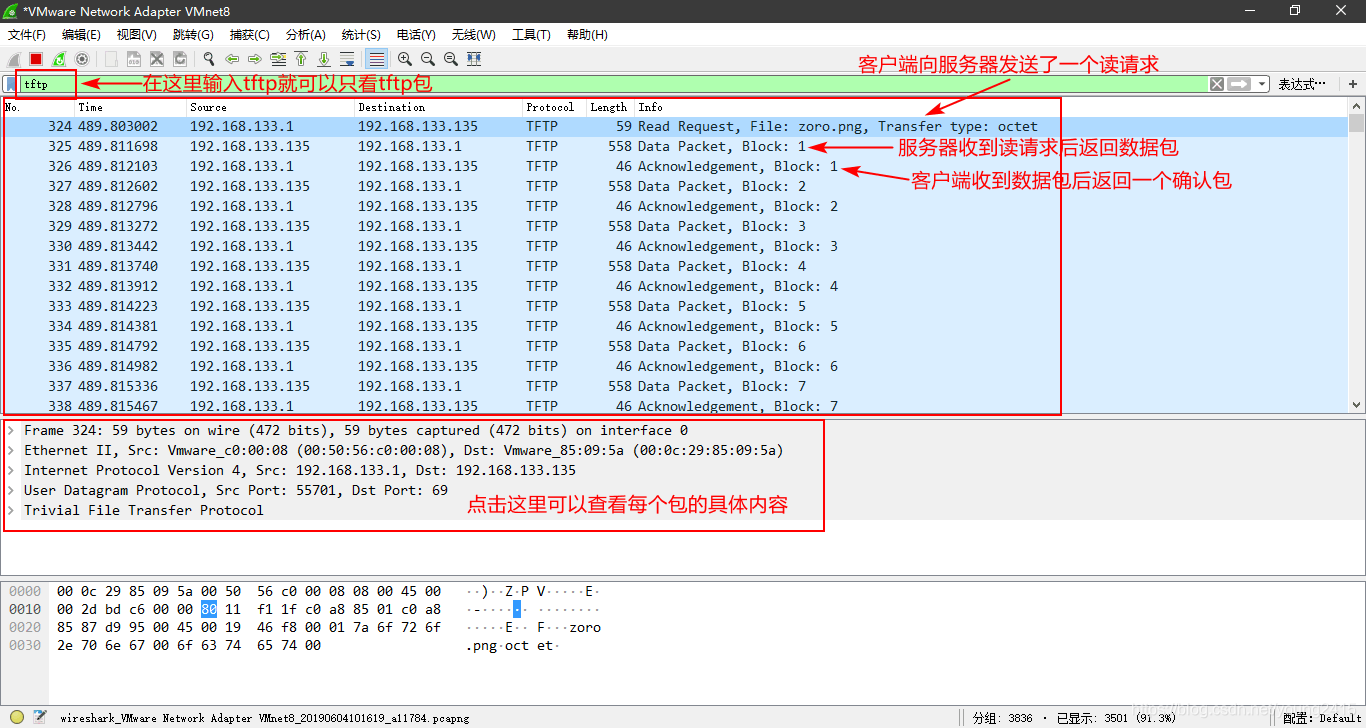Expand Internet Protocol Version 4 layer
The image size is (1366, 728).
(x=12, y=470)
